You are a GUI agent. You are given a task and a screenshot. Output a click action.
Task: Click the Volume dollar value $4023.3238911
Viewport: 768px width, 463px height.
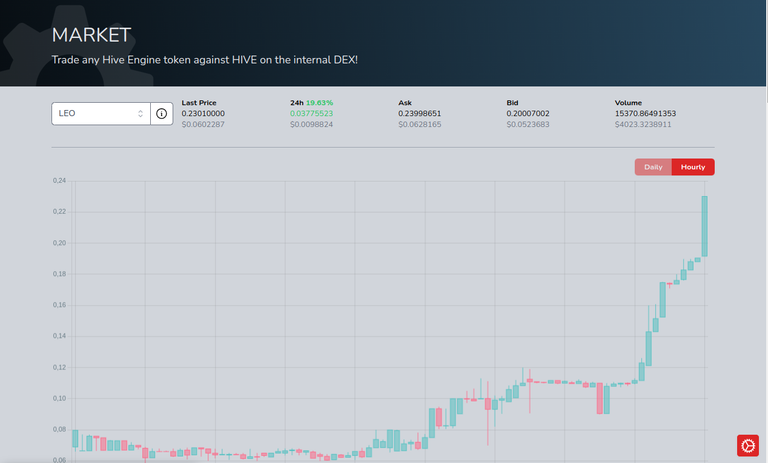643,124
